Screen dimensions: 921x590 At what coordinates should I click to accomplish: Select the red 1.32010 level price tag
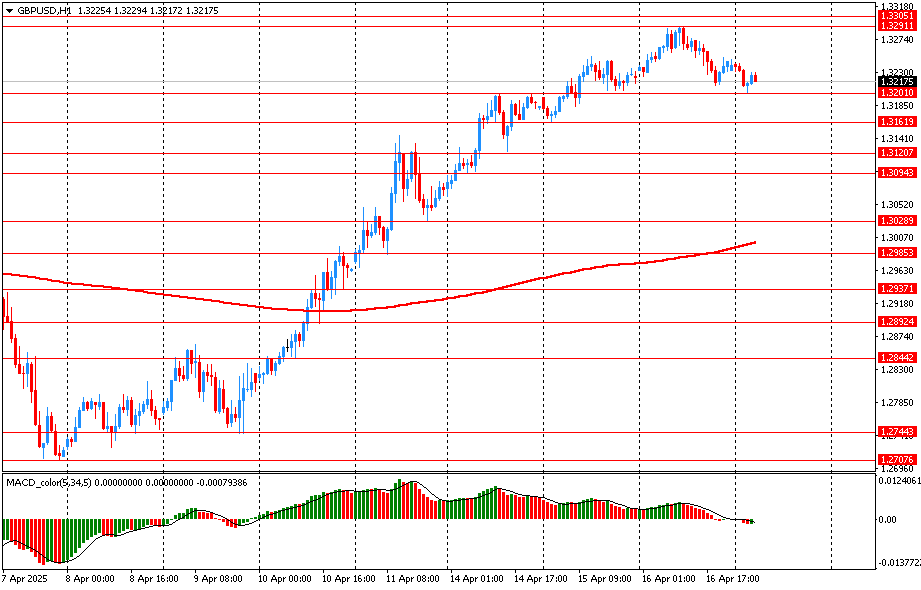(x=896, y=93)
